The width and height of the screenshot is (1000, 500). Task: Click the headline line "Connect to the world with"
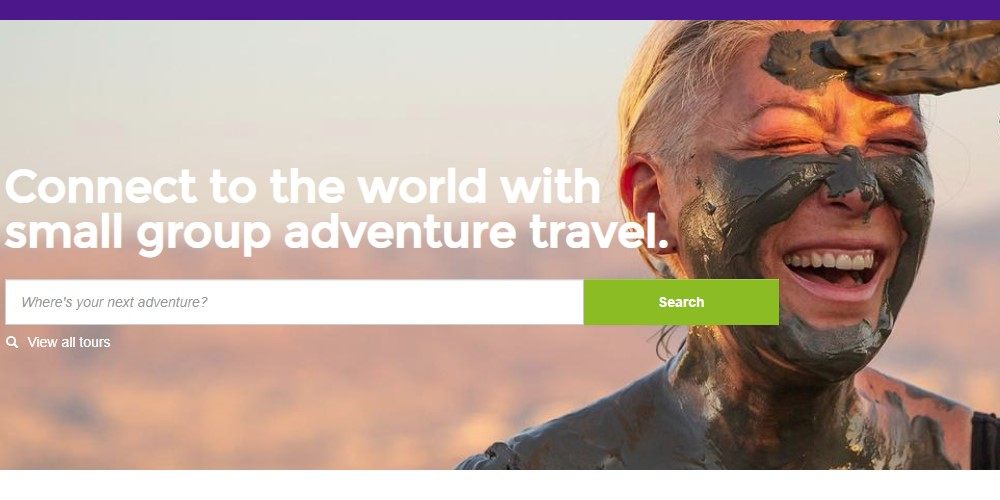pos(302,187)
